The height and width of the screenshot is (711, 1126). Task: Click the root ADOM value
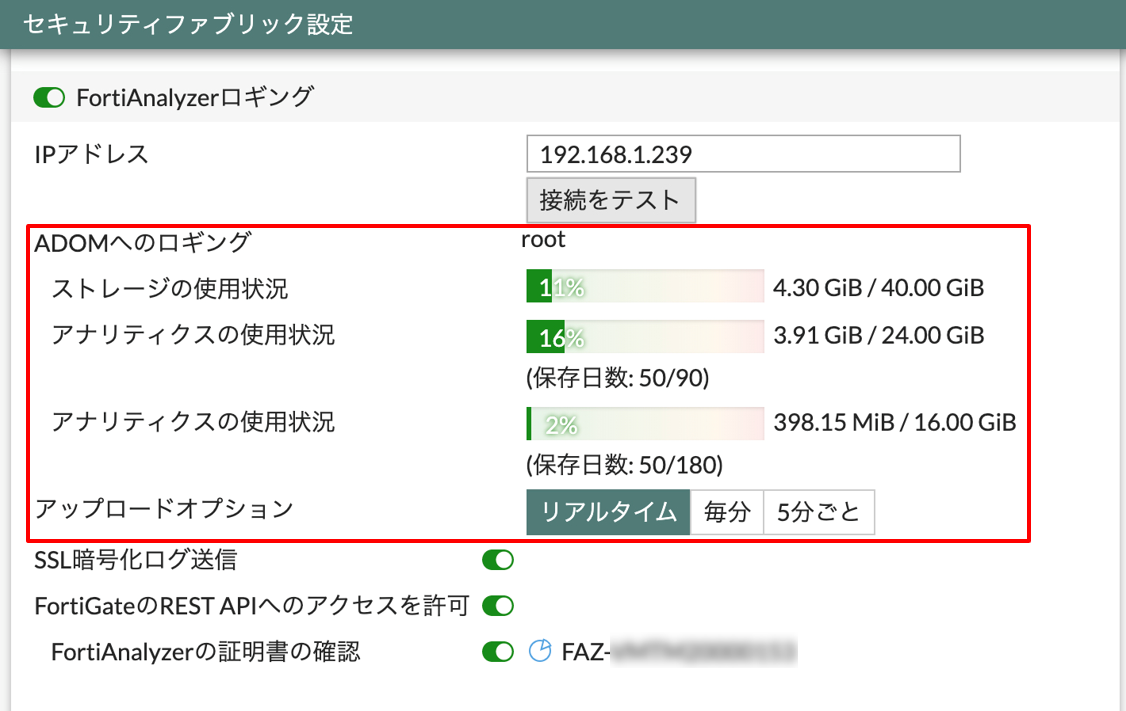tap(544, 240)
